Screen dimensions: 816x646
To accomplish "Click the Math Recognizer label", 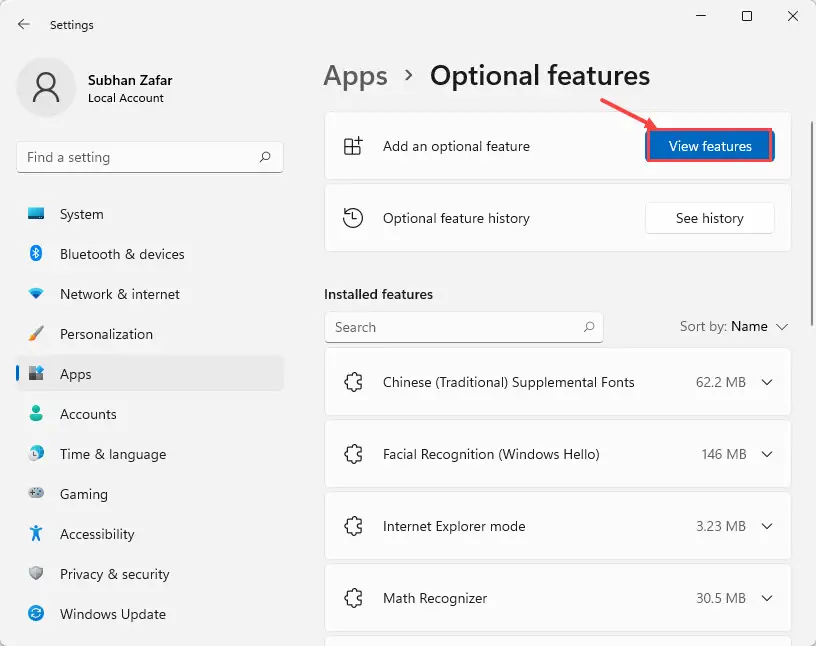I will (x=435, y=598).
